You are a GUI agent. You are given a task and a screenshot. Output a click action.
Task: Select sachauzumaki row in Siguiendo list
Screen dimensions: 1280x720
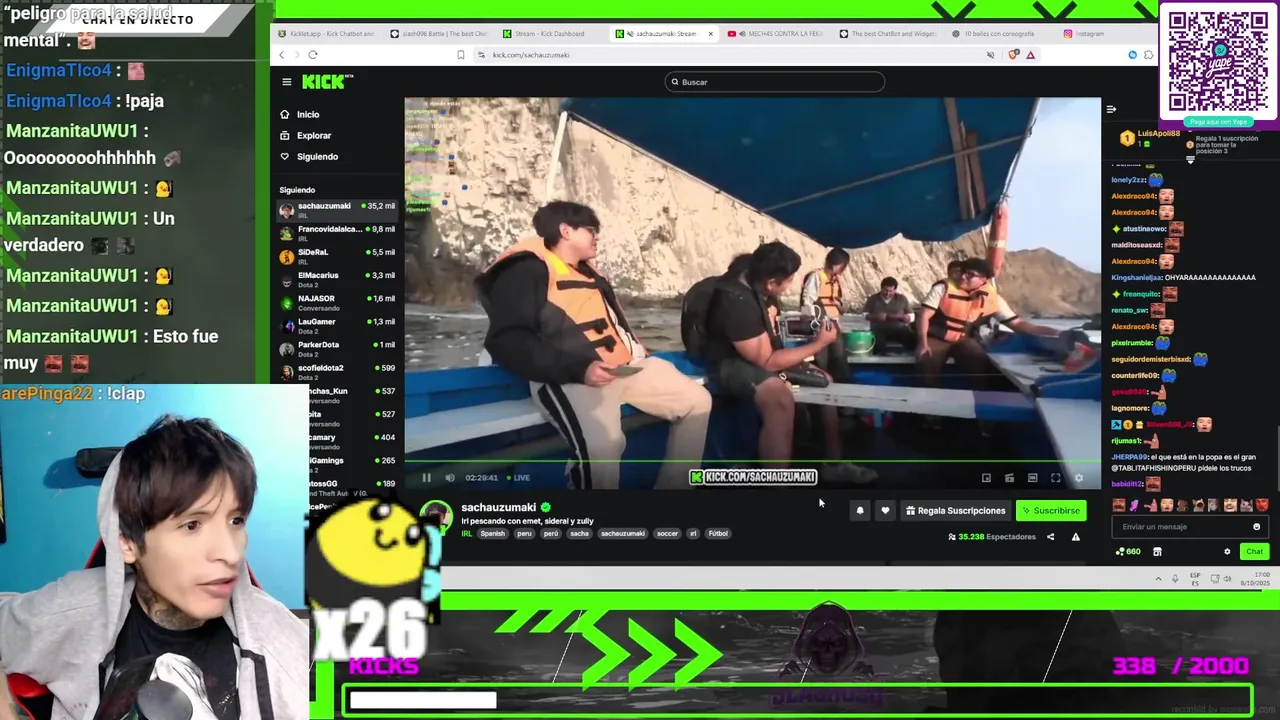pos(338,210)
